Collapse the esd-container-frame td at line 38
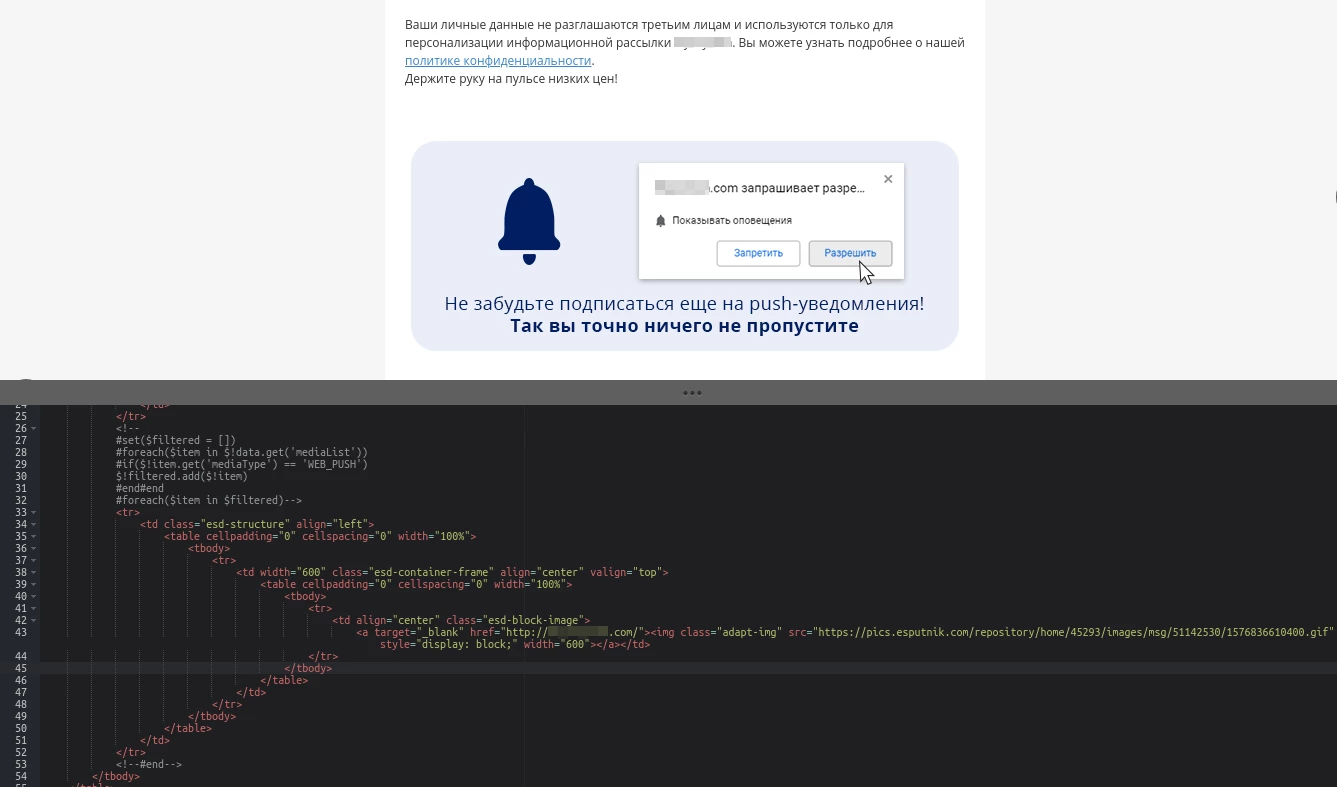 click(x=34, y=572)
